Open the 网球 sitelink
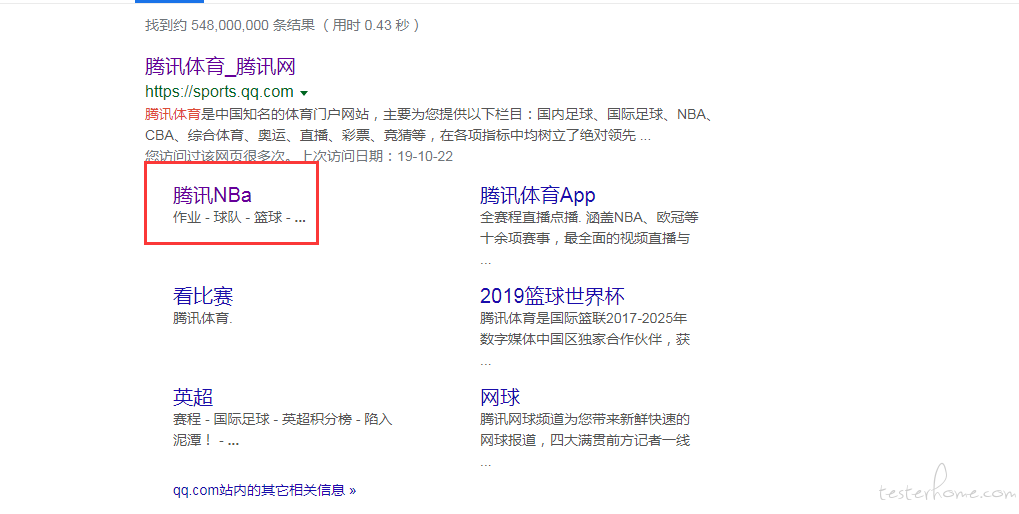This screenshot has height=514, width=1019. point(500,397)
